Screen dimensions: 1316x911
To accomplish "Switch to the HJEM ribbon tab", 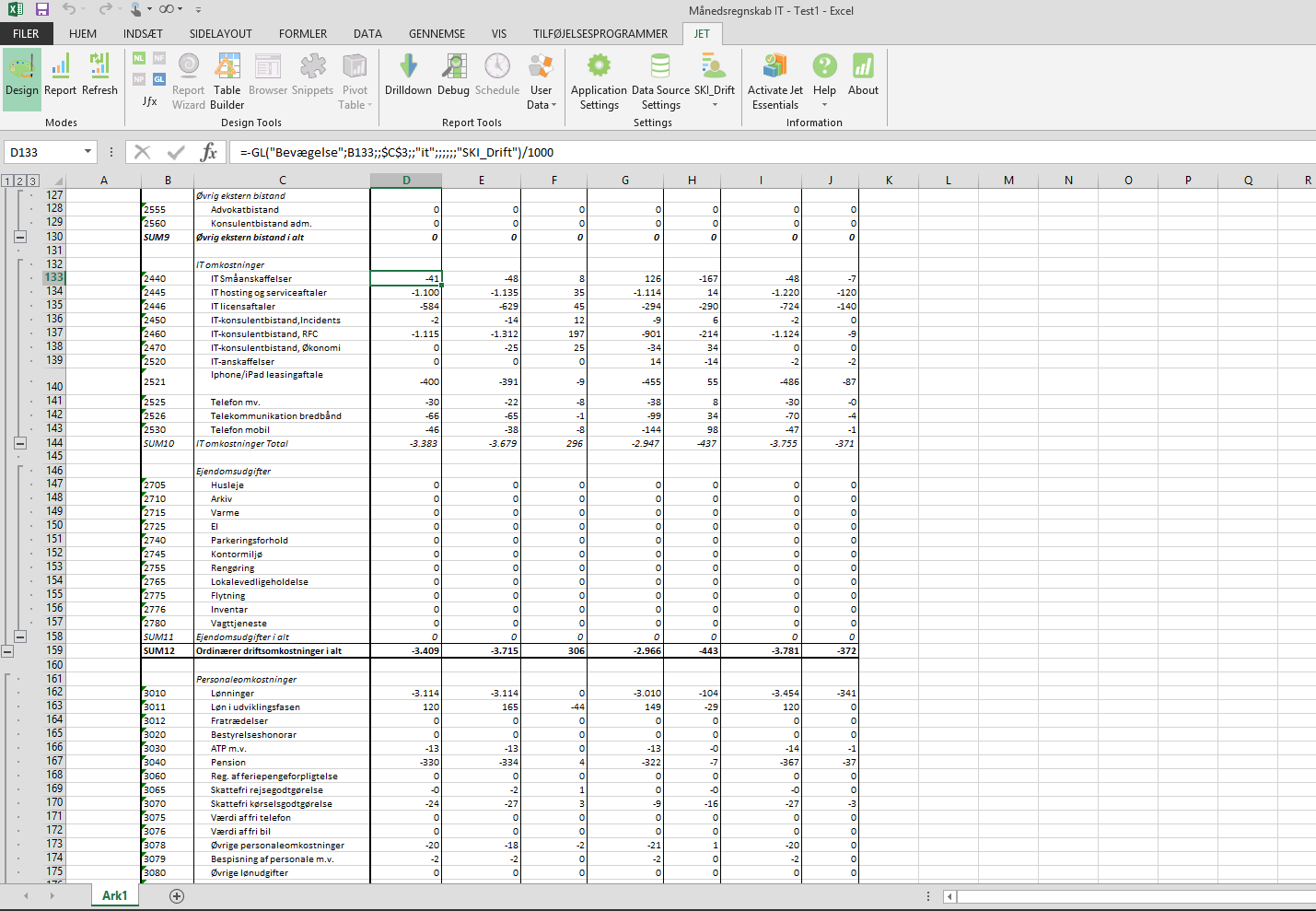I will pos(83,33).
